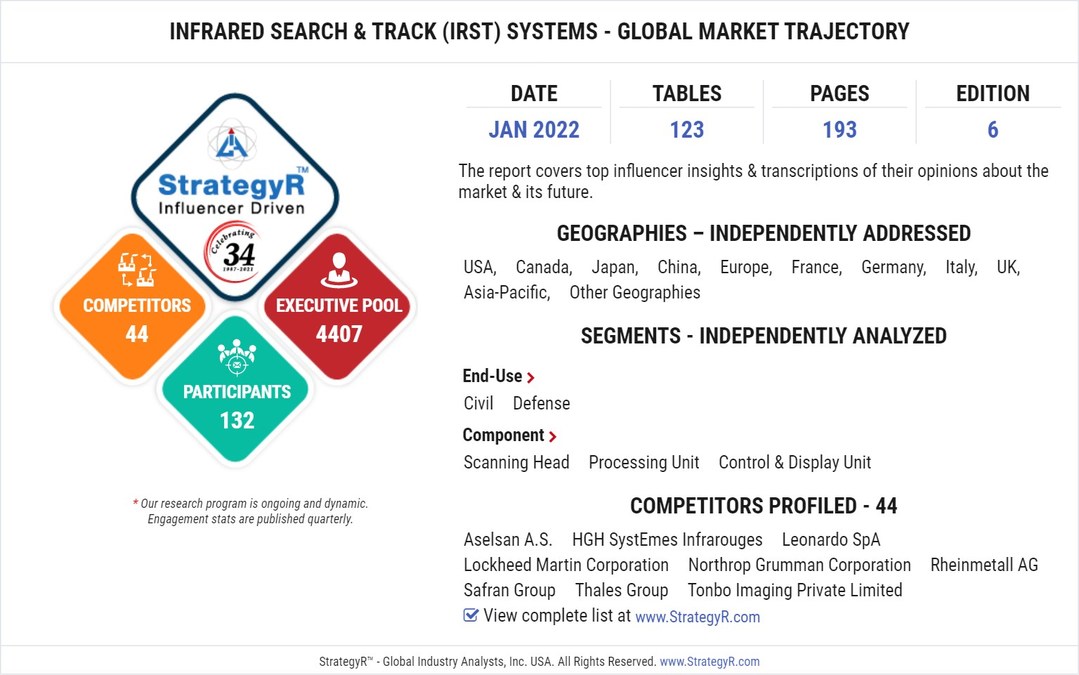Click the Canada geography
The width and height of the screenshot is (1079, 675).
coord(544,267)
